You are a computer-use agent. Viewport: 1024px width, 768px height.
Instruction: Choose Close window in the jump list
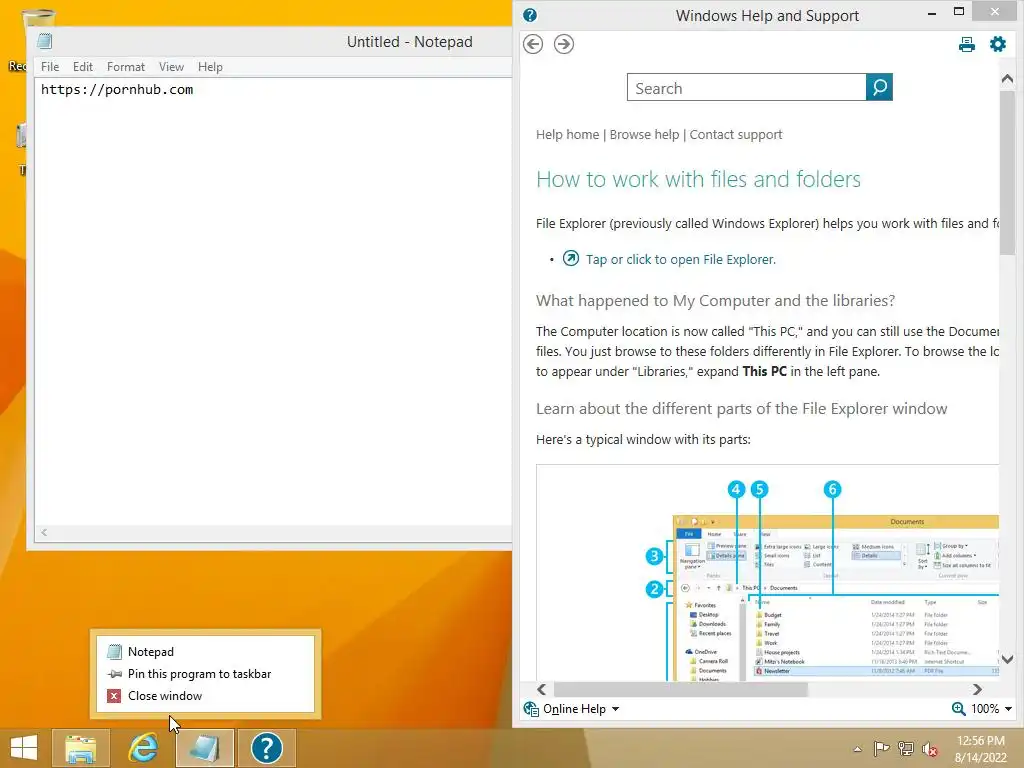[205, 696]
